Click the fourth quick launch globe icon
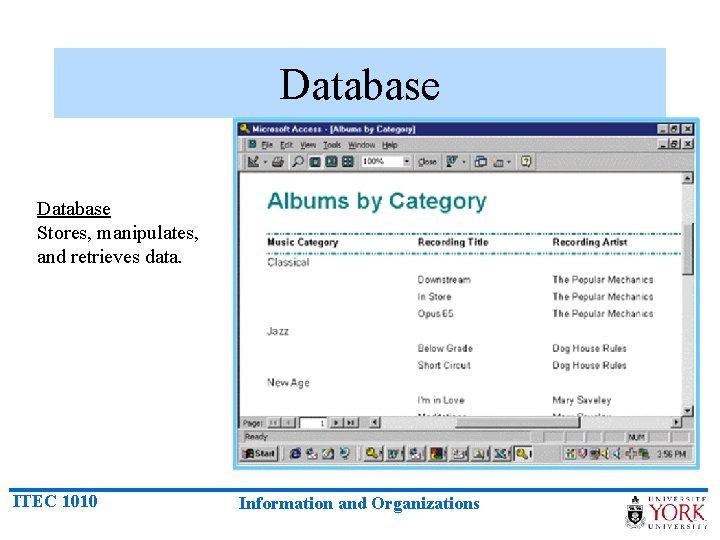Screen dimensions: 720x540 [344, 454]
